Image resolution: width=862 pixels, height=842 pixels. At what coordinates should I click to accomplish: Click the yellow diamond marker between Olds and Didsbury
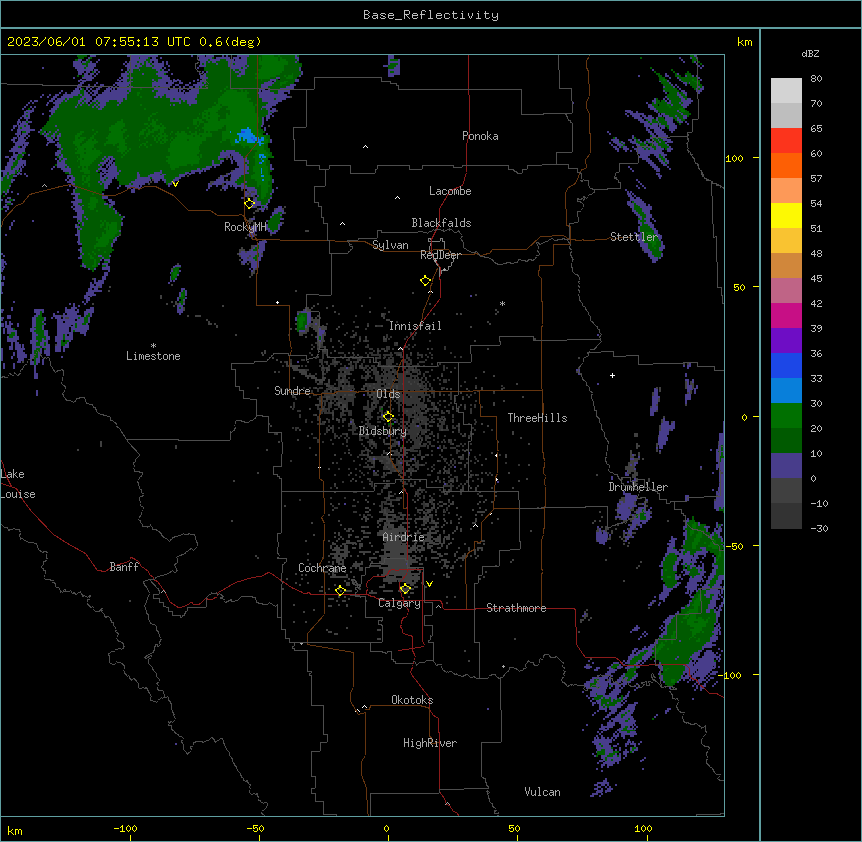tap(388, 417)
